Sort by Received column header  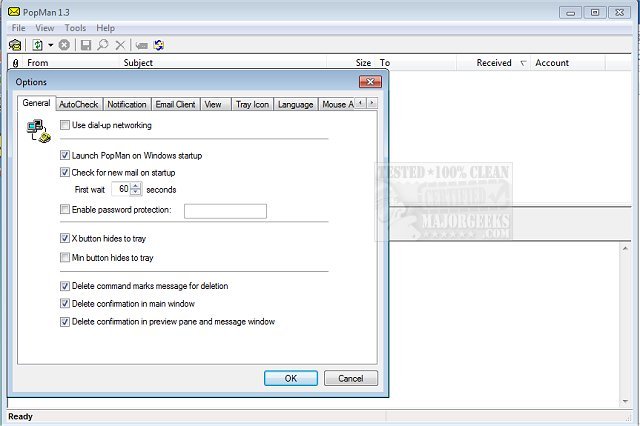tap(494, 63)
